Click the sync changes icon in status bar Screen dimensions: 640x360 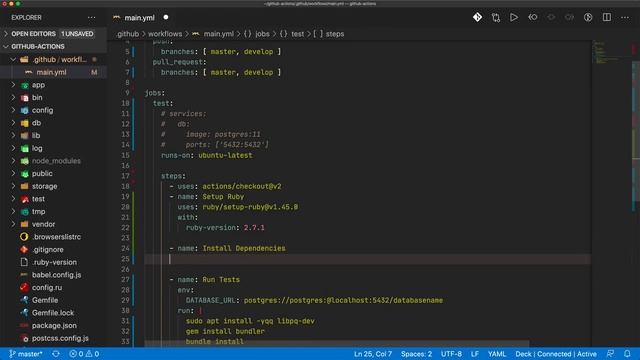click(x=56, y=354)
